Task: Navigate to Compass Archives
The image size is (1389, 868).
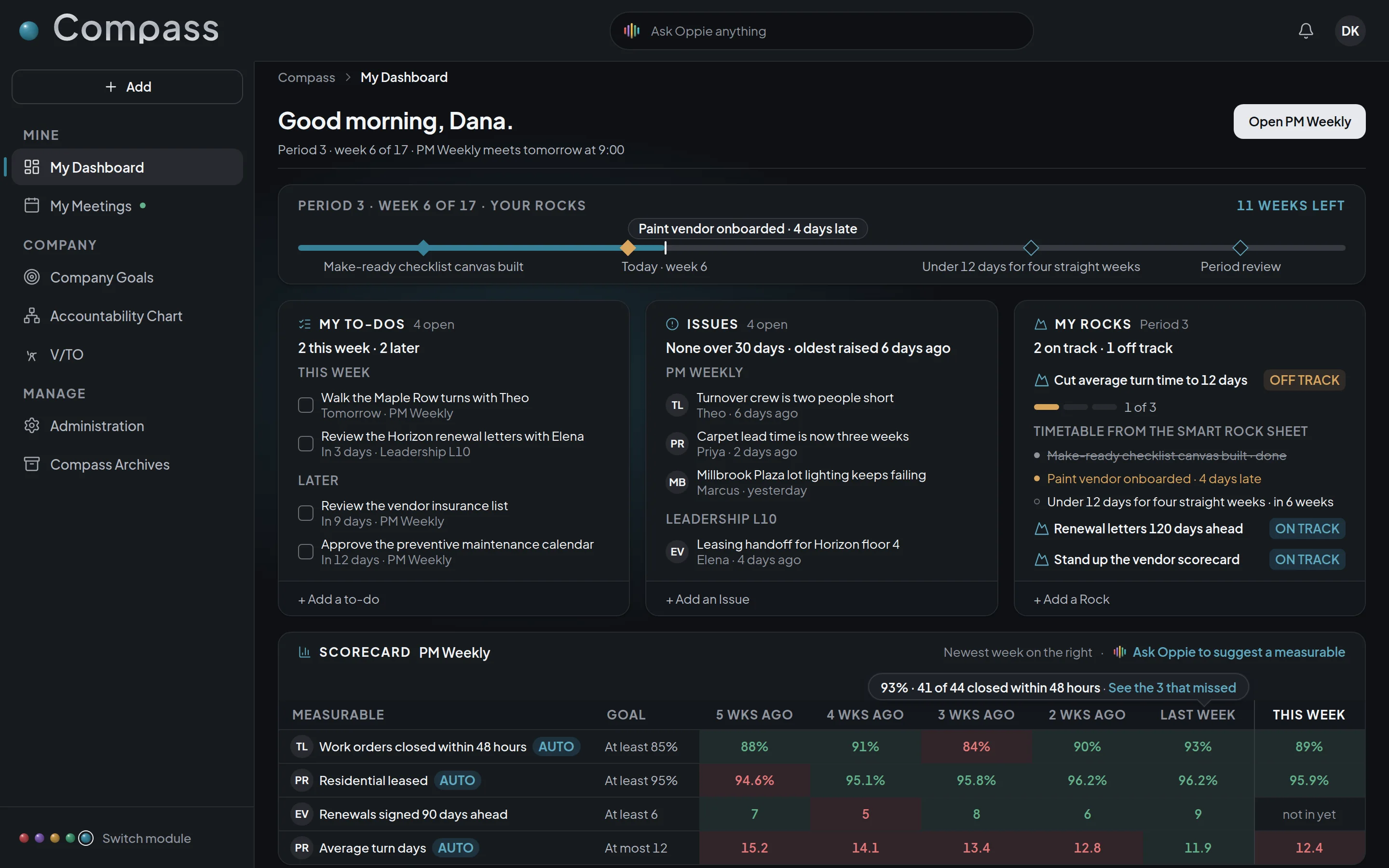Action: pos(127,464)
